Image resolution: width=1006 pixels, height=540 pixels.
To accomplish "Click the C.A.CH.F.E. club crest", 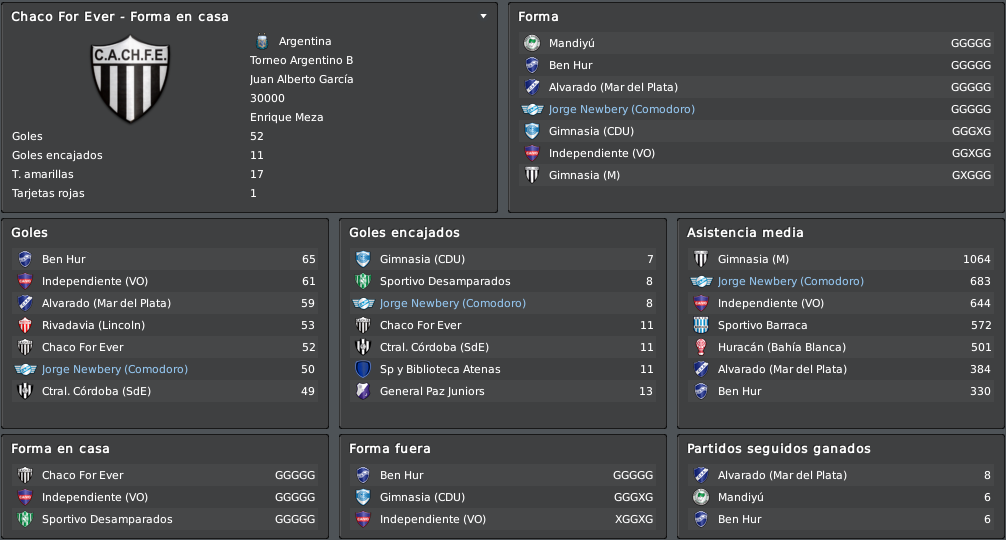I will (x=130, y=78).
